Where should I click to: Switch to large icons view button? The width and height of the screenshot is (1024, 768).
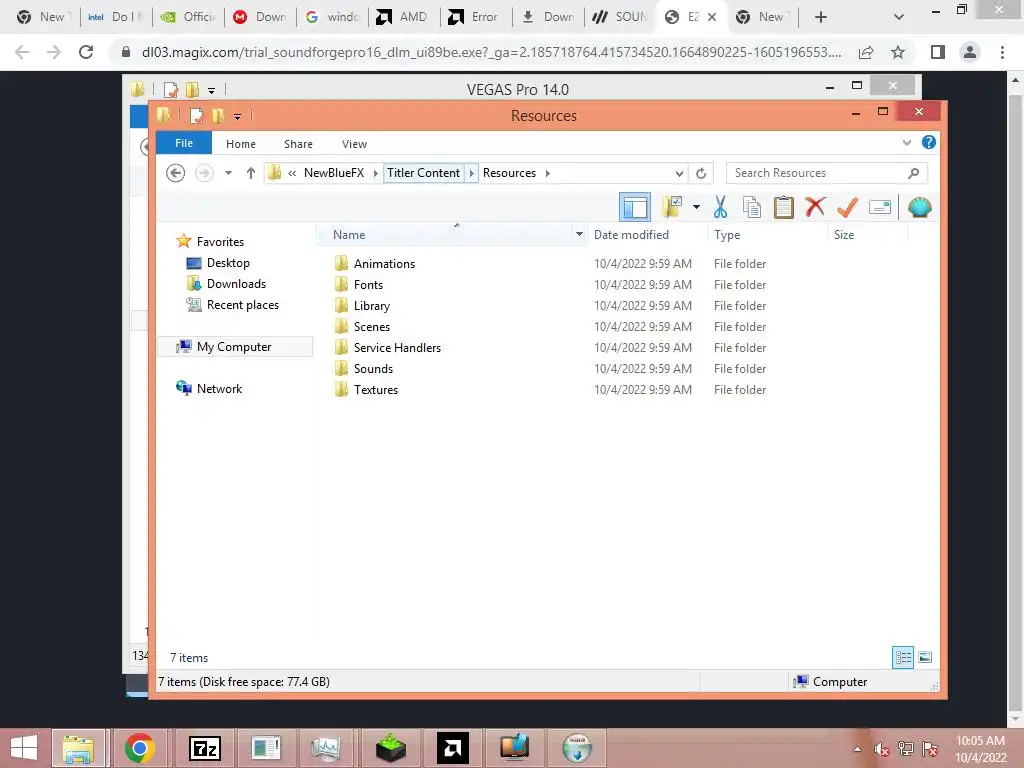point(925,658)
